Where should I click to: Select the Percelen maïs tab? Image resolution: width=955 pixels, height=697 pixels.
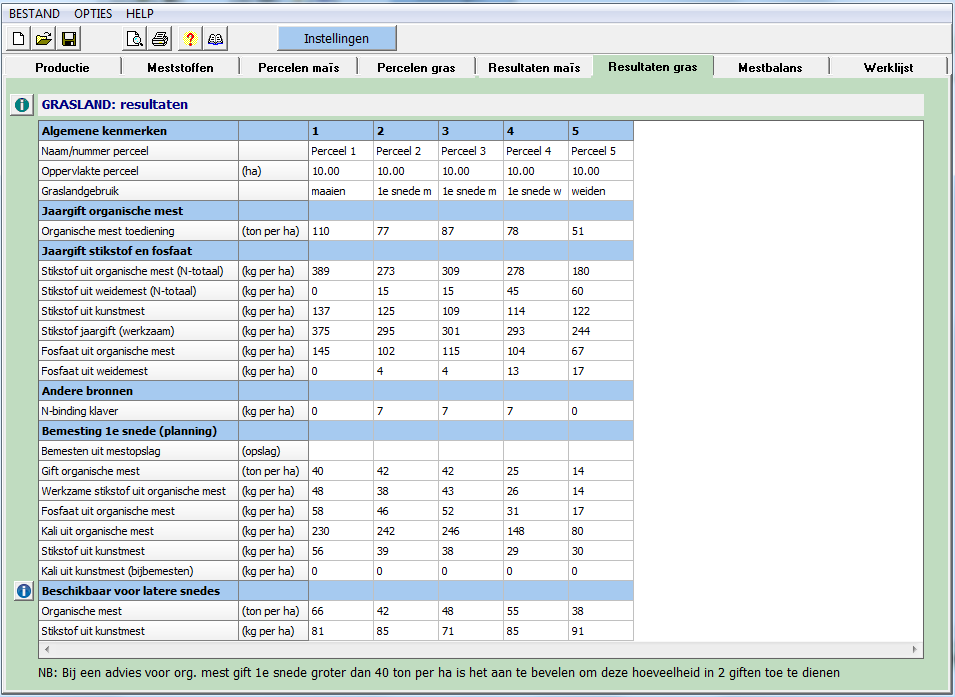pyautogui.click(x=298, y=67)
